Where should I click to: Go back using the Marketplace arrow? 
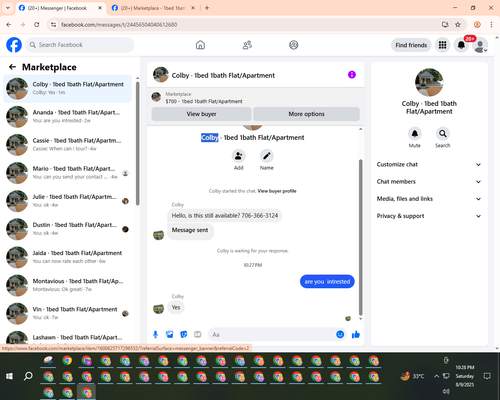[x=13, y=67]
